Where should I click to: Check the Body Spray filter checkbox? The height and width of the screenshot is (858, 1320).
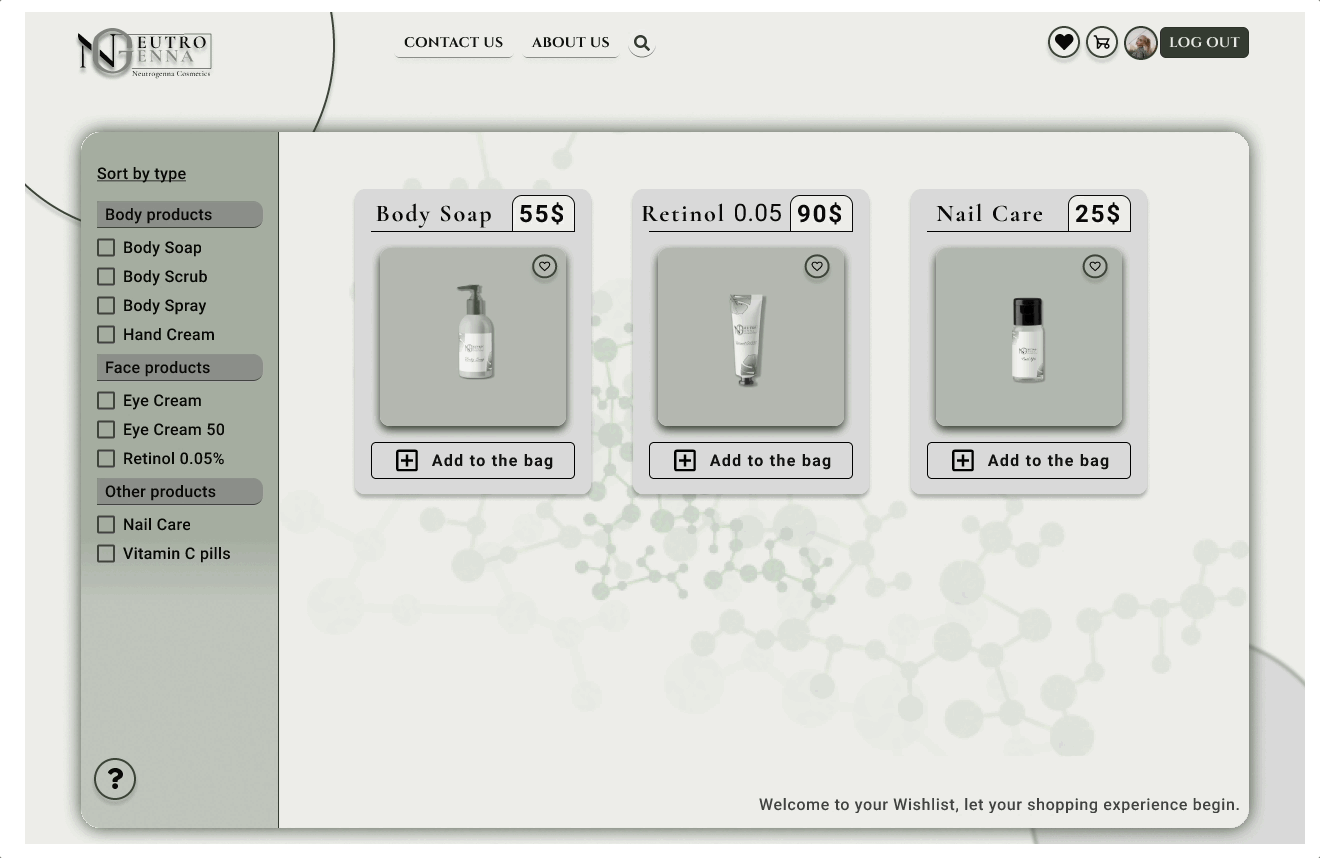click(x=106, y=305)
